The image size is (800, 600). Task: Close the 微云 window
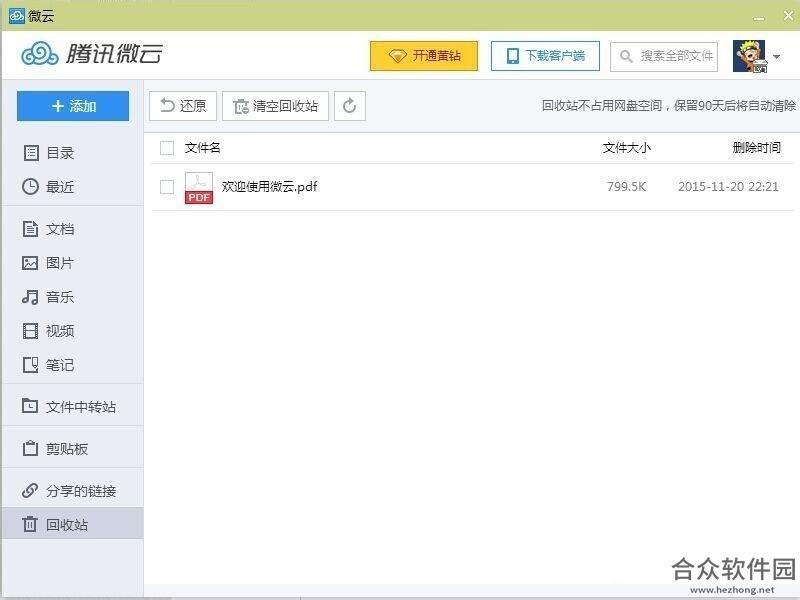pos(788,16)
